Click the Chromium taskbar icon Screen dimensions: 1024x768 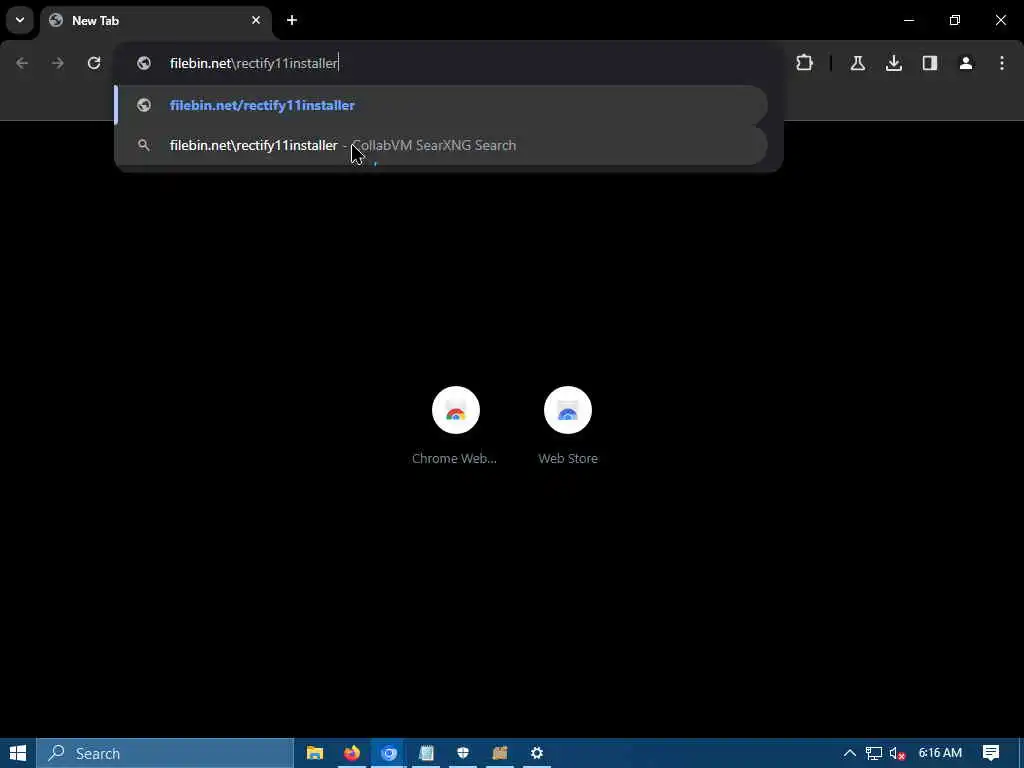(389, 753)
